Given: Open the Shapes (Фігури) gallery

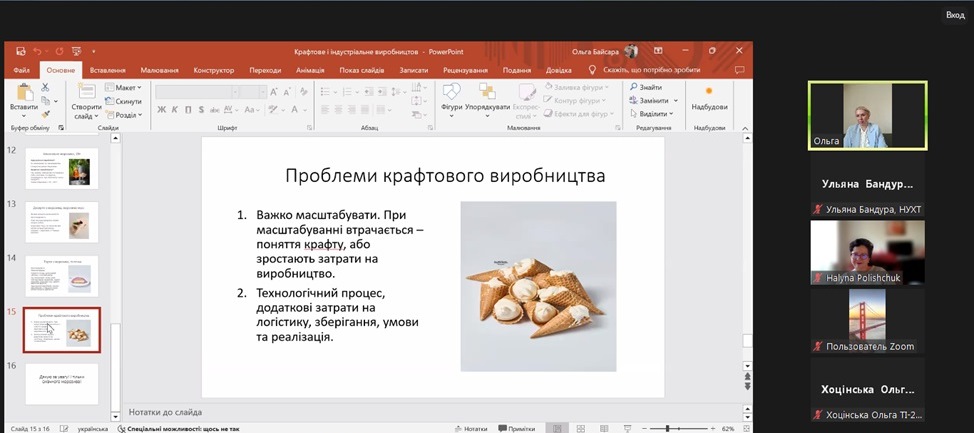Looking at the screenshot, I should point(451,95).
